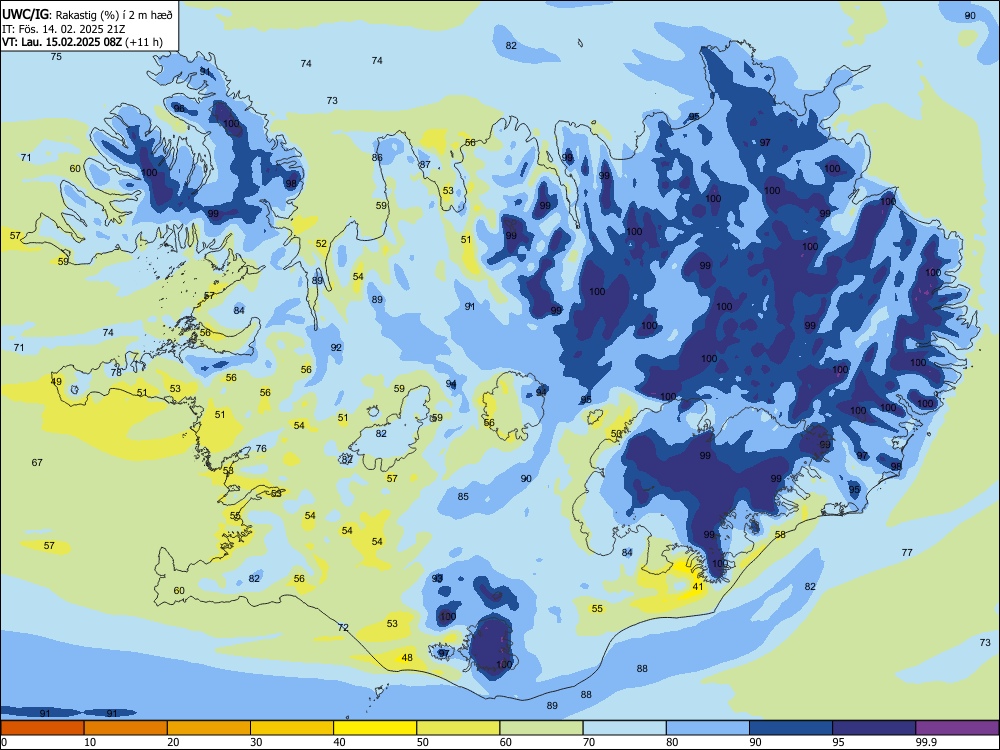Click the humidity value '41' in the yellow area
1000x750 pixels.
698,587
